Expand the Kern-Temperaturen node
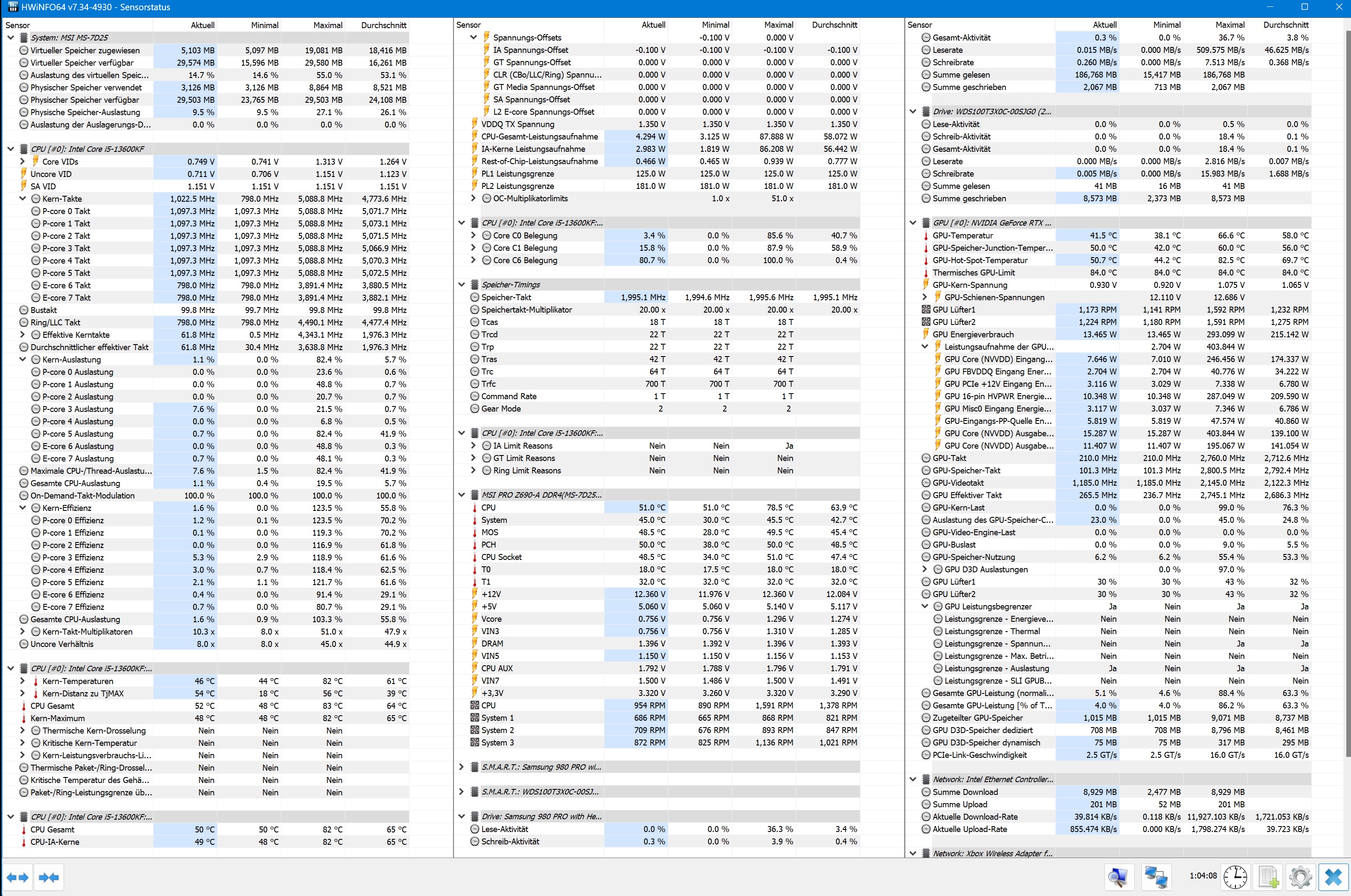The width and height of the screenshot is (1351, 896). tap(23, 681)
